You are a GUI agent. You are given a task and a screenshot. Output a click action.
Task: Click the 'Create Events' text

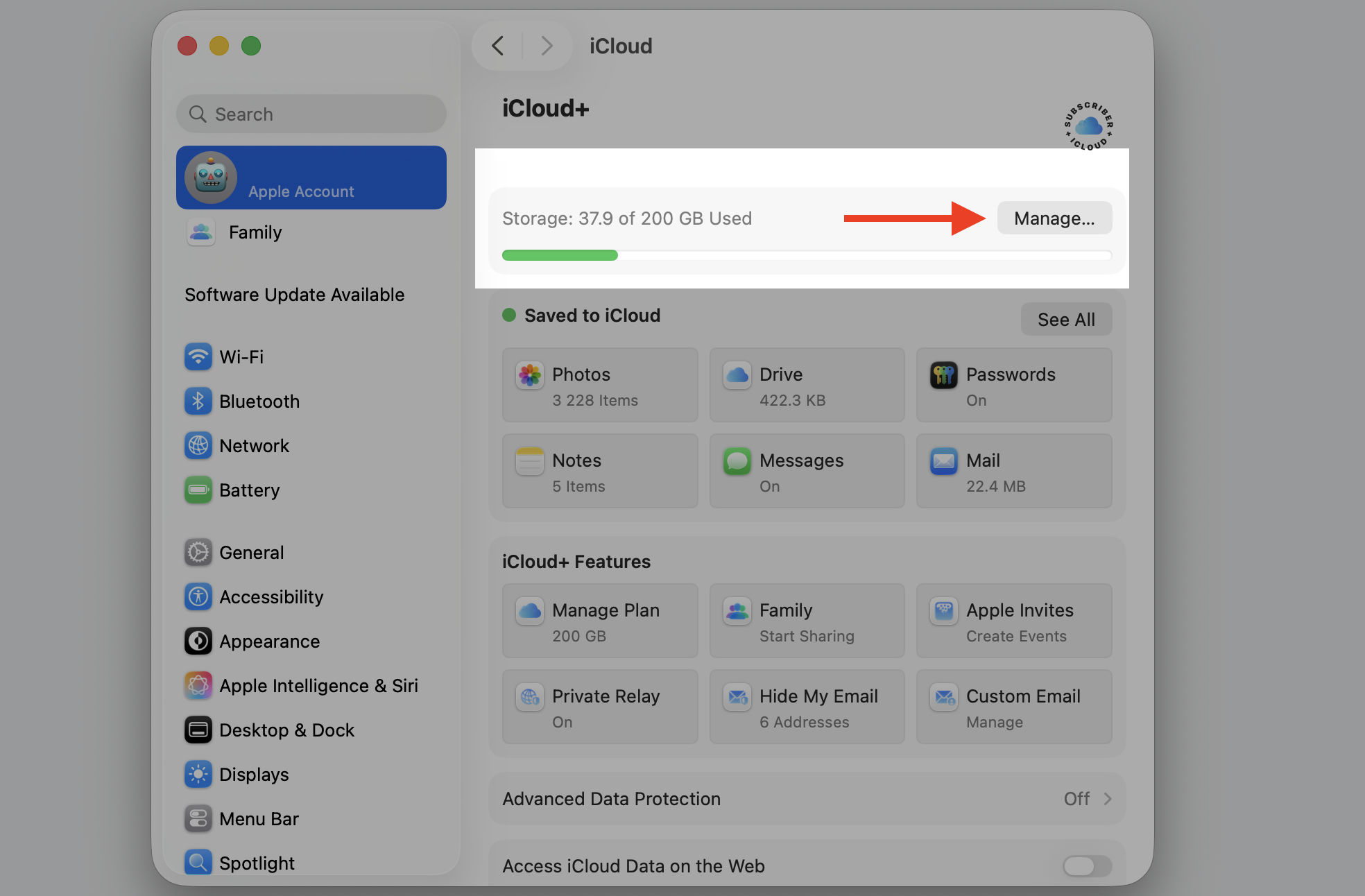(1016, 636)
